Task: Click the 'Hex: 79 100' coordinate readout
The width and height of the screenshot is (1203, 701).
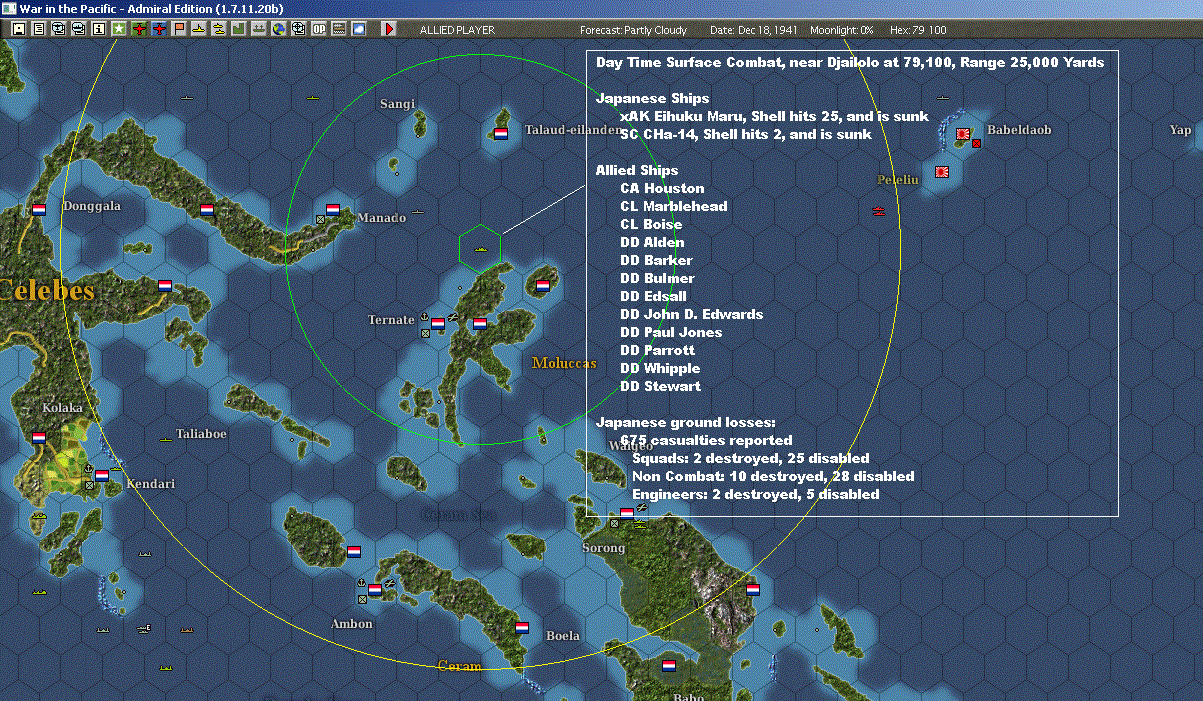Action: [x=916, y=30]
